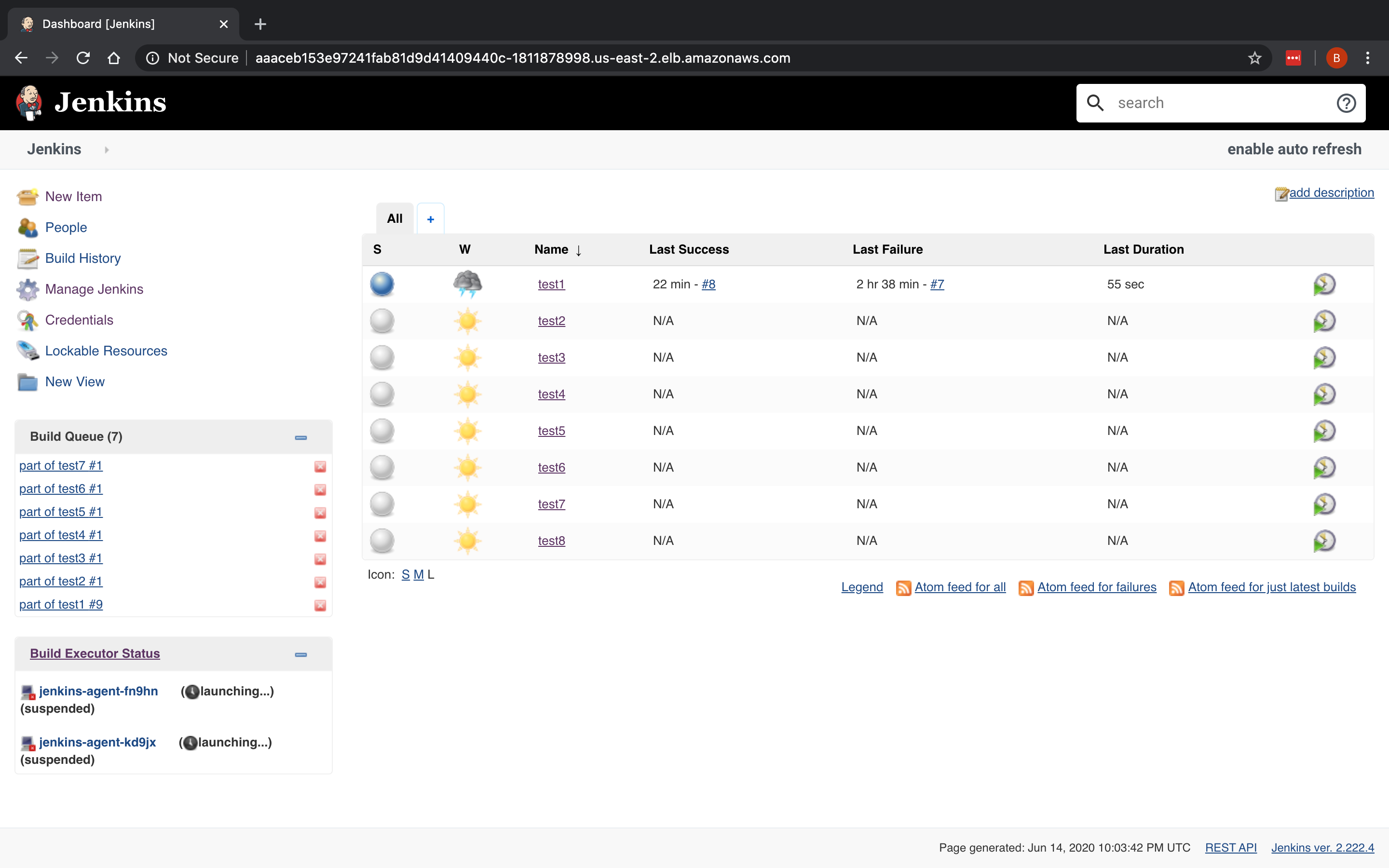Click the search help question icon
Image resolution: width=1389 pixels, height=868 pixels.
point(1346,103)
